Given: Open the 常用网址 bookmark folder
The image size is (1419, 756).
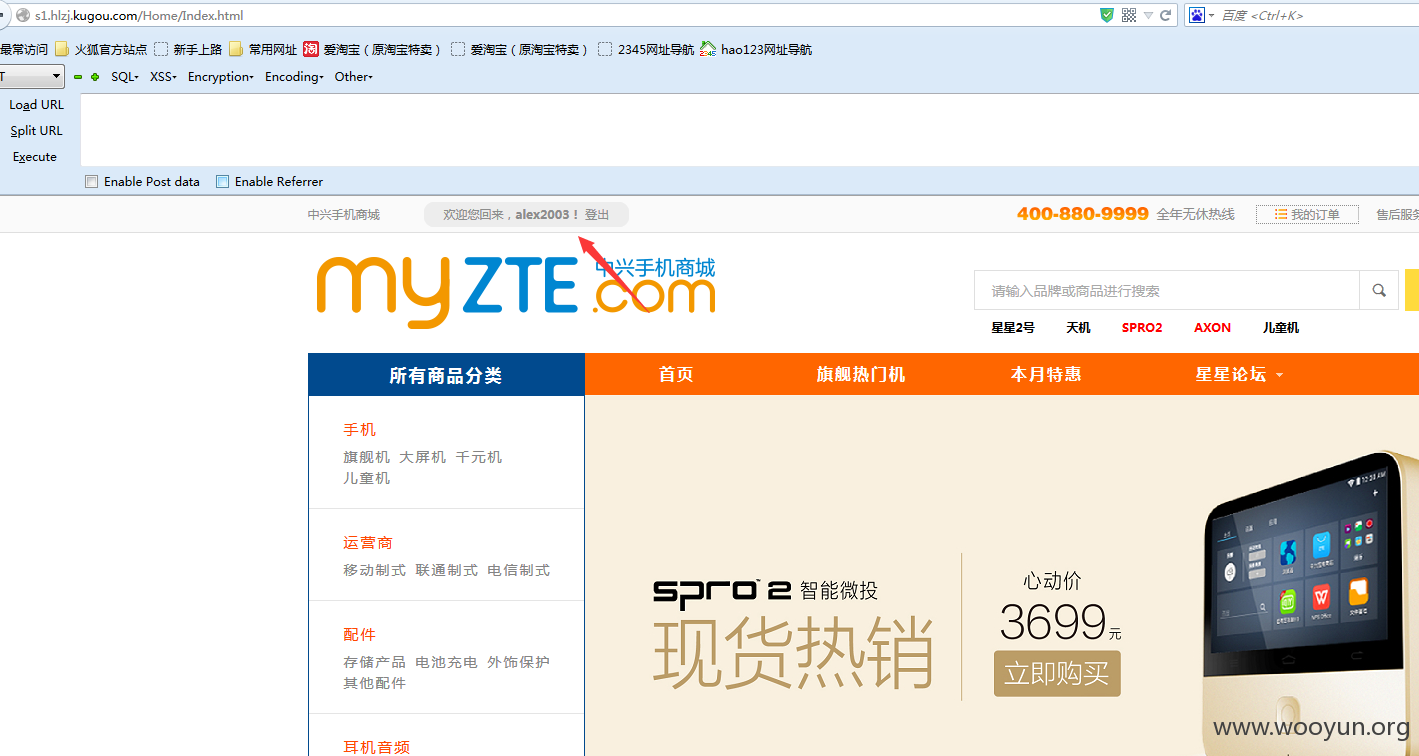Looking at the screenshot, I should [263, 49].
